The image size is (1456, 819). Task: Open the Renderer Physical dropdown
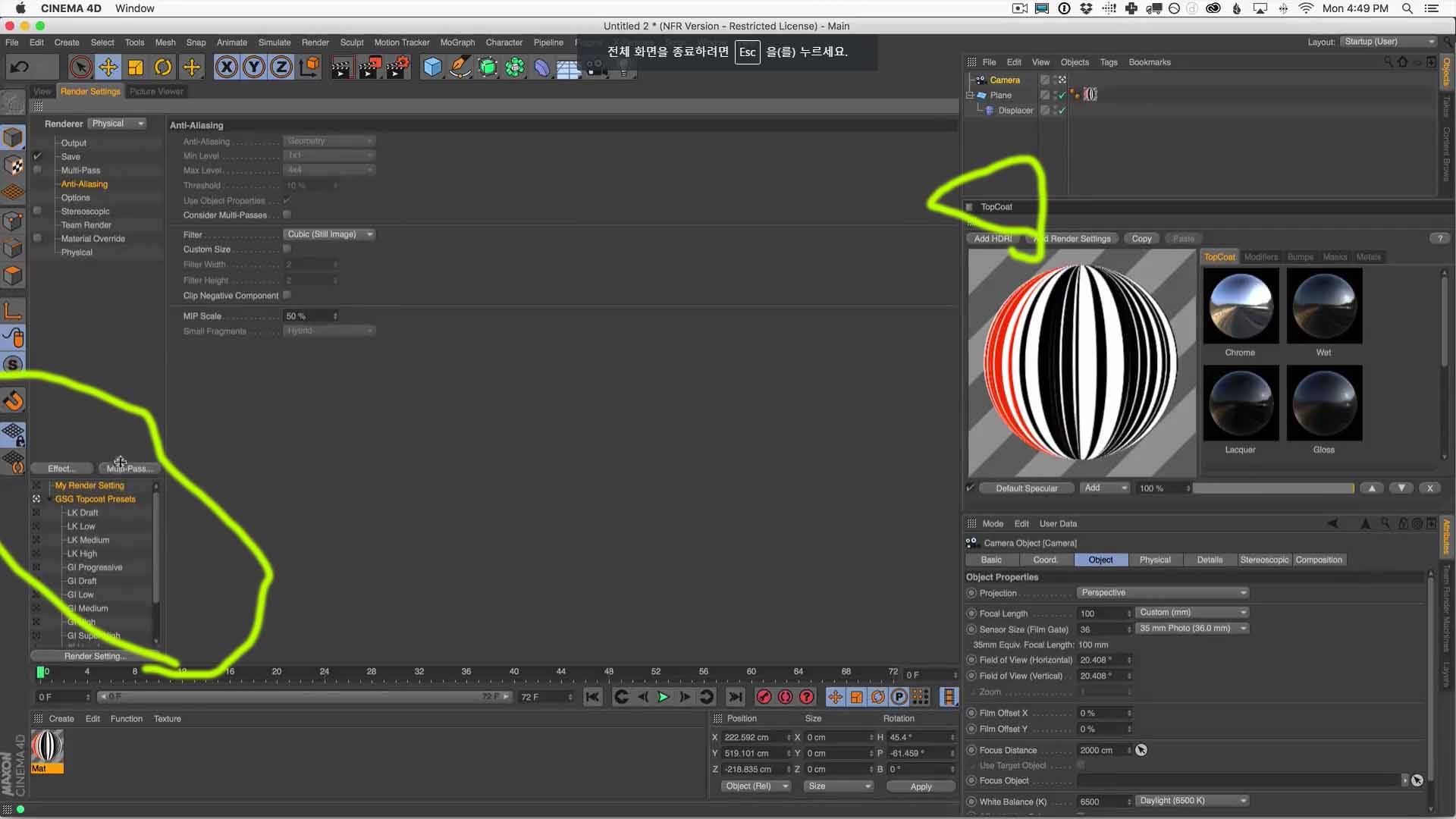[117, 124]
